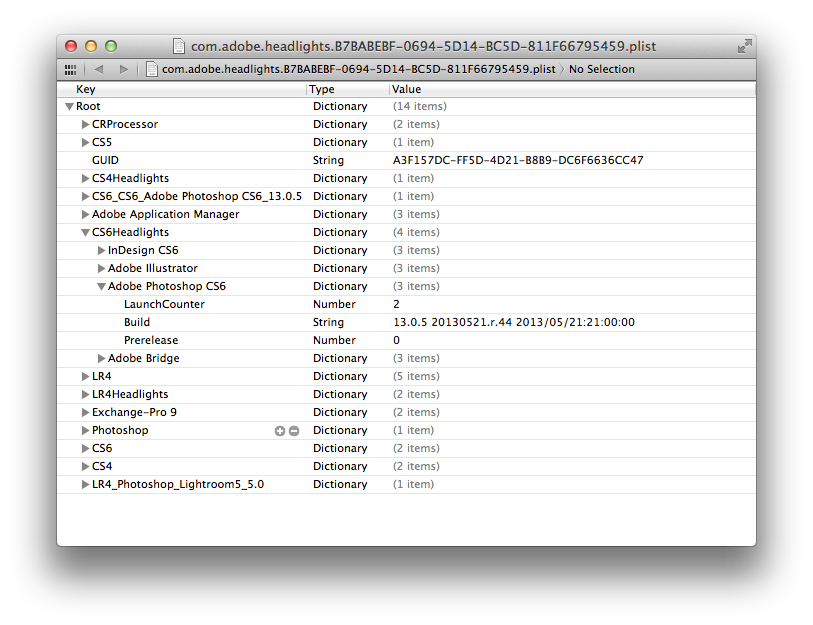Click the back navigation arrow
Image resolution: width=813 pixels, height=625 pixels.
99,69
